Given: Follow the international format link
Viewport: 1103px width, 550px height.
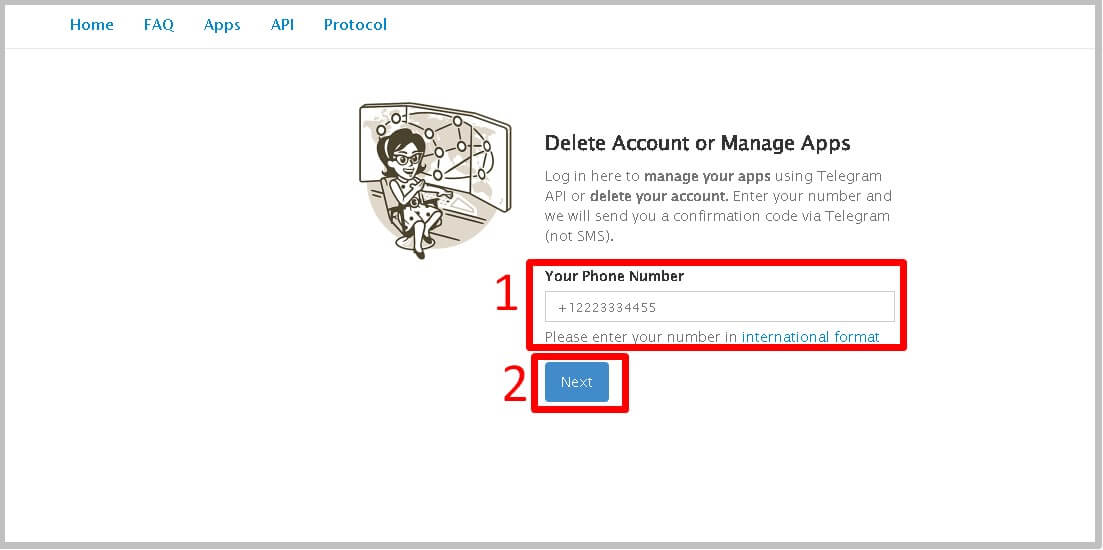Looking at the screenshot, I should [810, 337].
